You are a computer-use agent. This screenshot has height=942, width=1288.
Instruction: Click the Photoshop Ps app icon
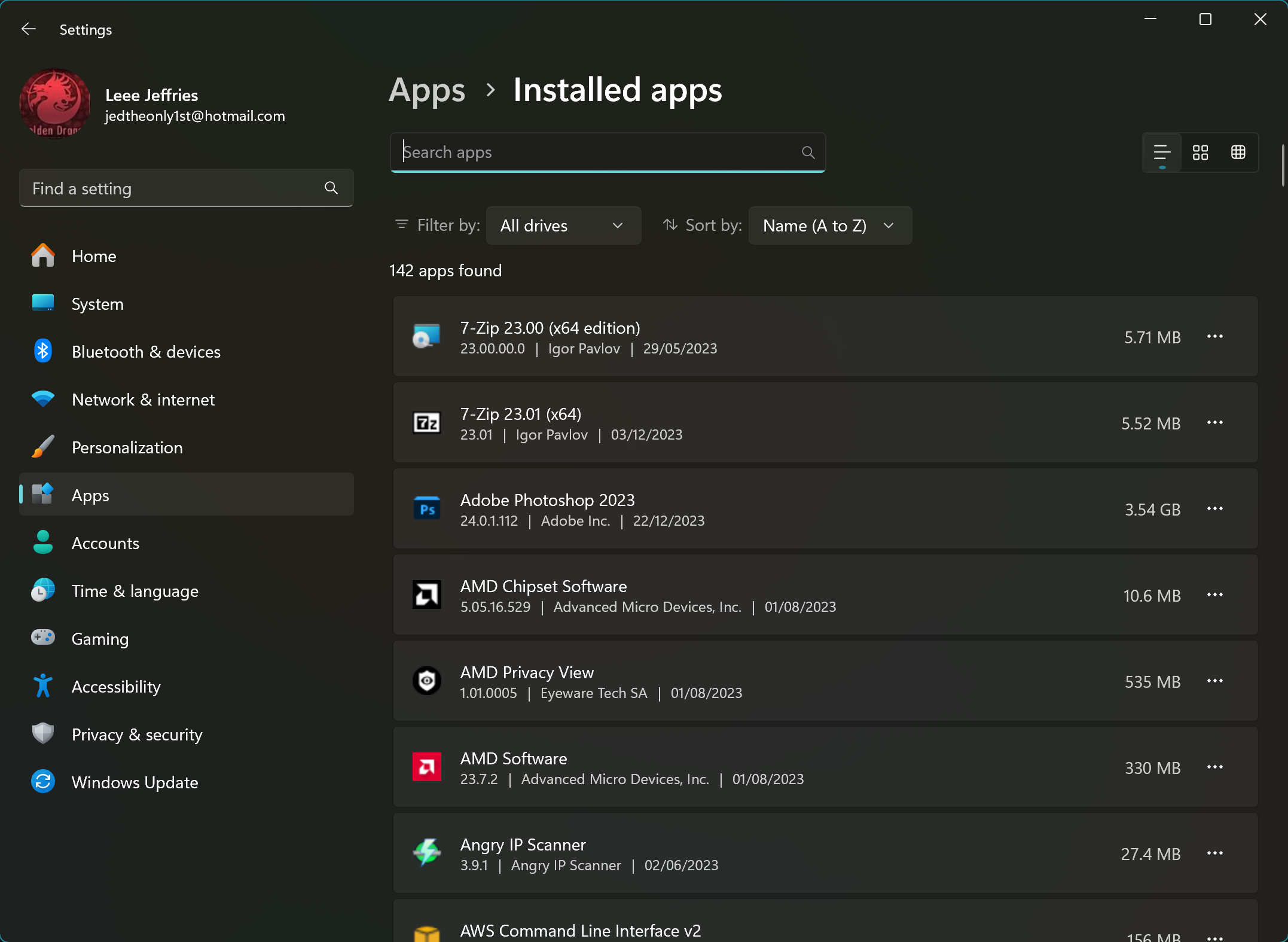427,509
